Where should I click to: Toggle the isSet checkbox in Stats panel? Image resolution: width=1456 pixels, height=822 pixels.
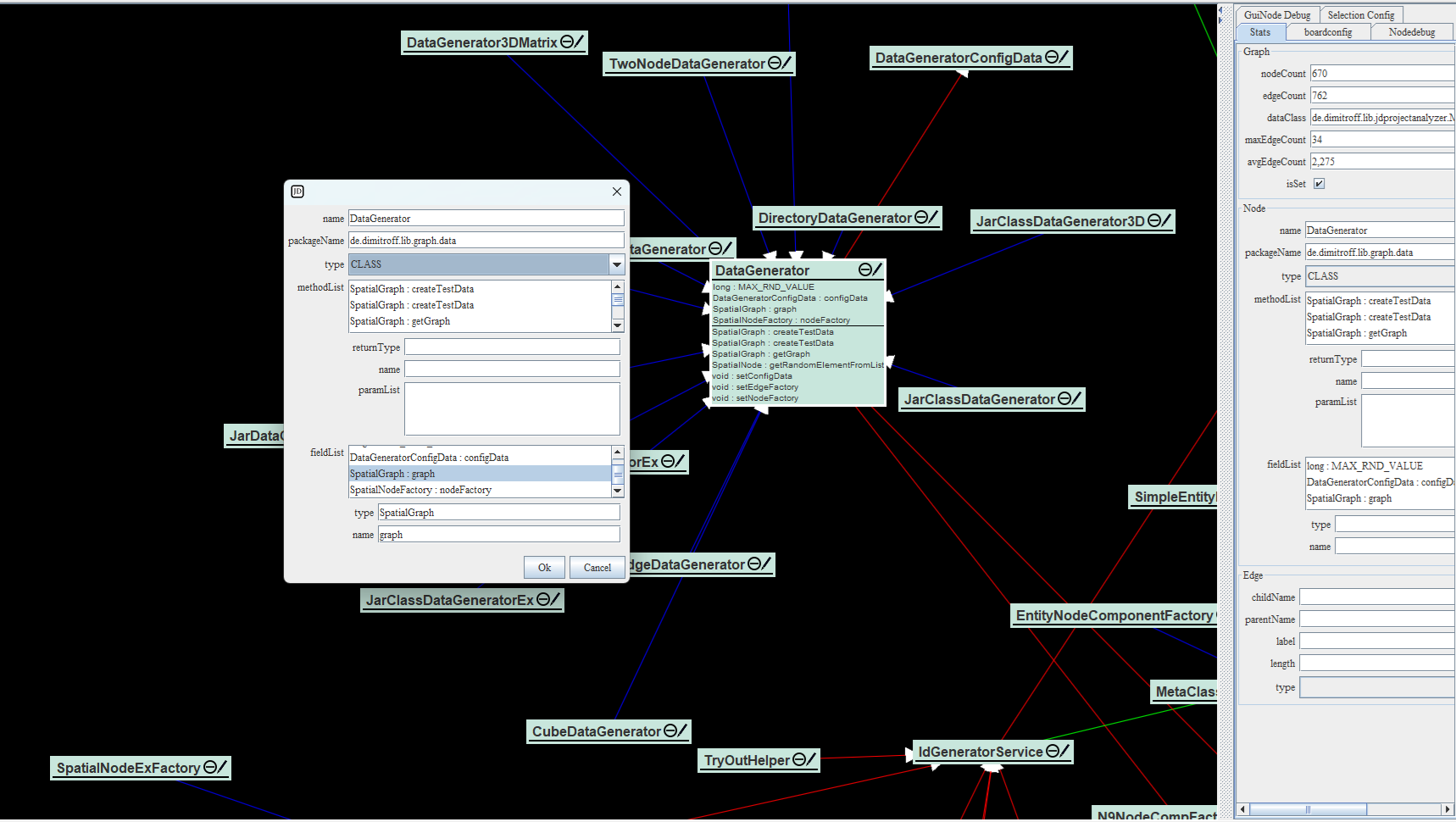(1319, 183)
